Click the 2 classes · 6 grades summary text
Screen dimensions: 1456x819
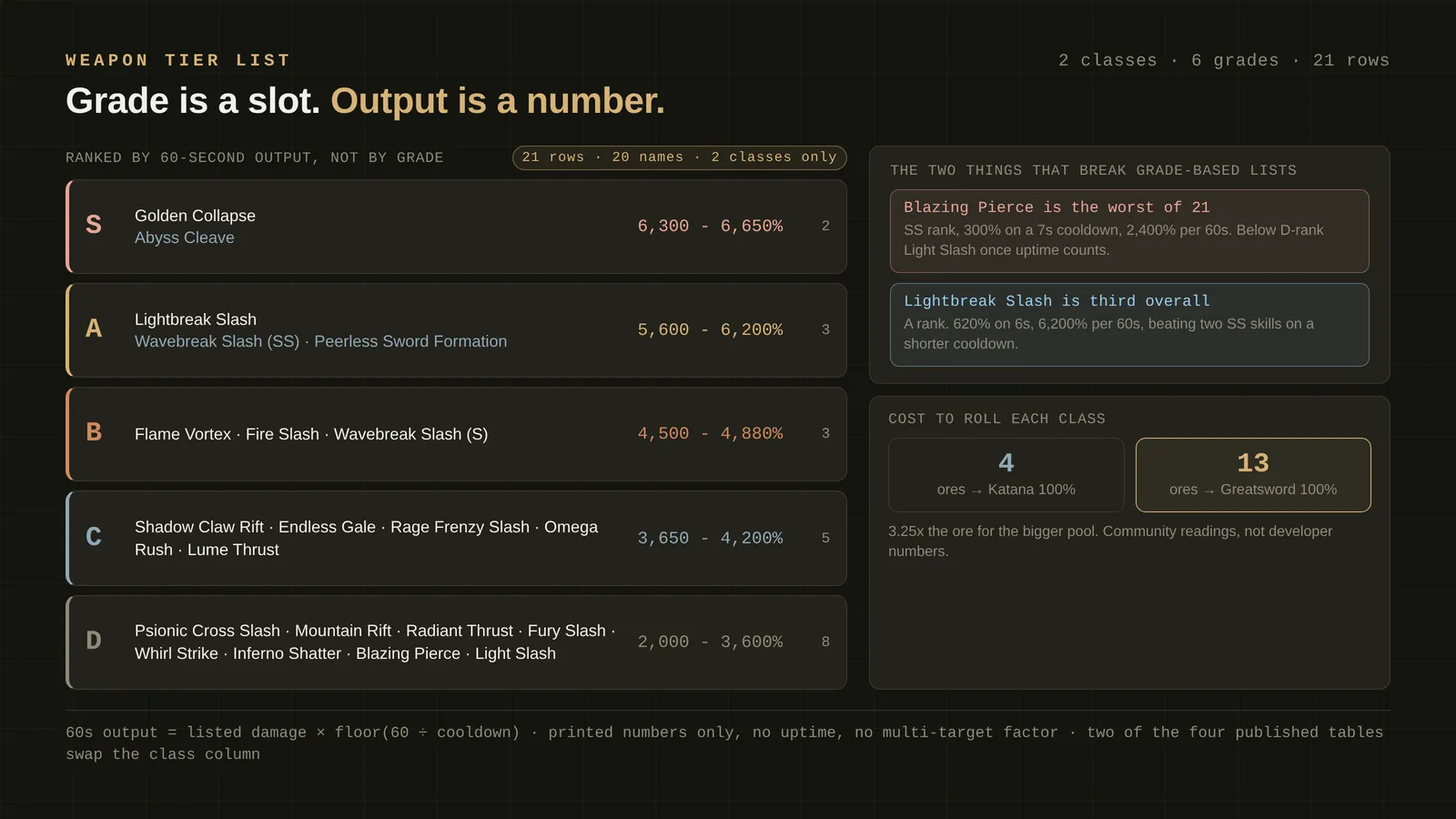tap(1224, 60)
